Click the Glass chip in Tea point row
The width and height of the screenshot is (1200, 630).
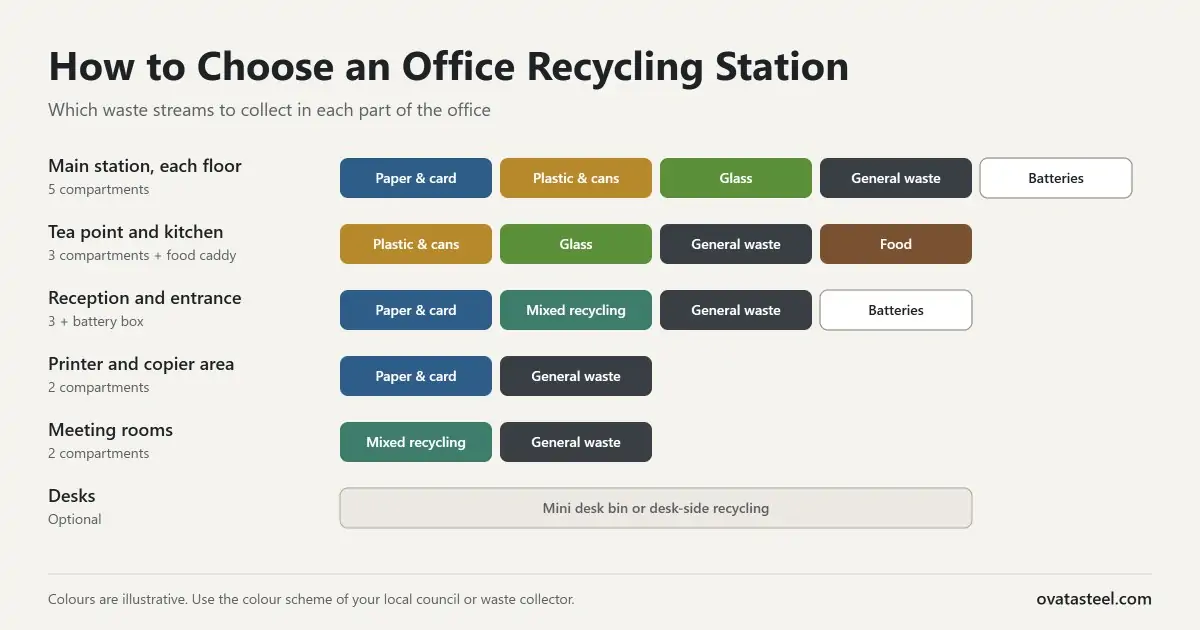[576, 244]
